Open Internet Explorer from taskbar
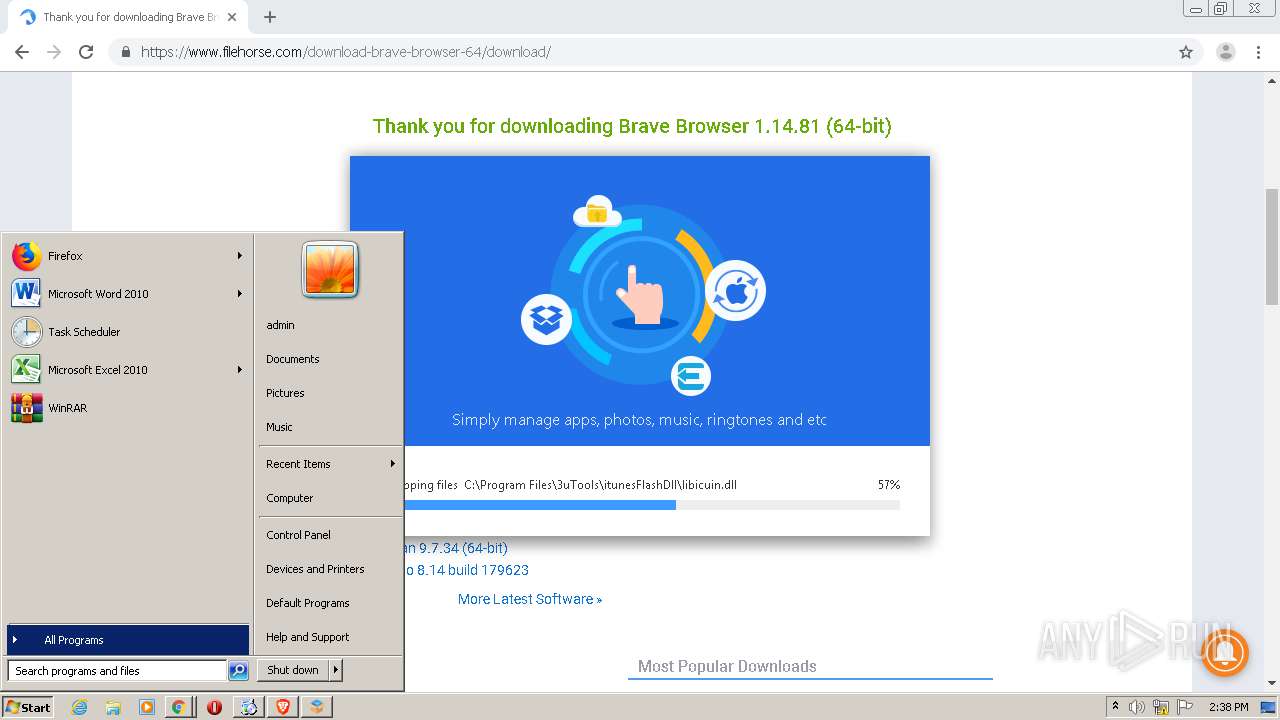The width and height of the screenshot is (1280, 720). pos(80,707)
